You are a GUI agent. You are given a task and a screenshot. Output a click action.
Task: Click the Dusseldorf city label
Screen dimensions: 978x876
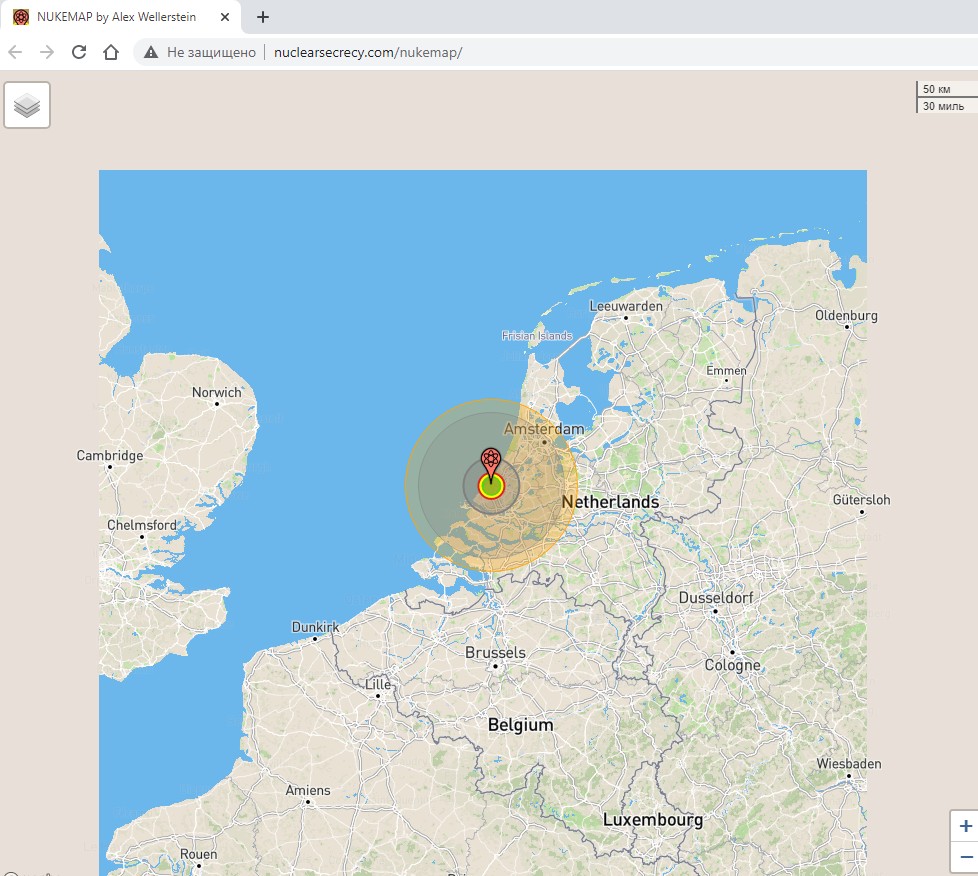(x=715, y=598)
